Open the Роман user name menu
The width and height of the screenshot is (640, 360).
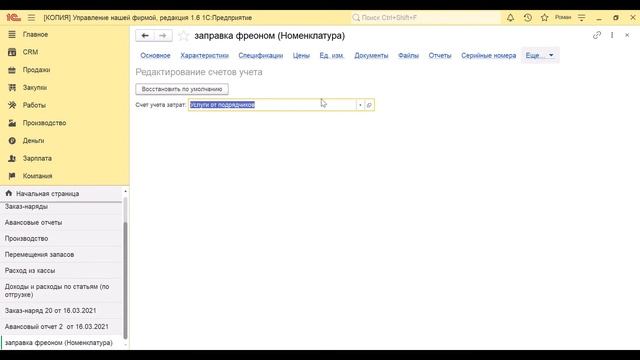(563, 18)
